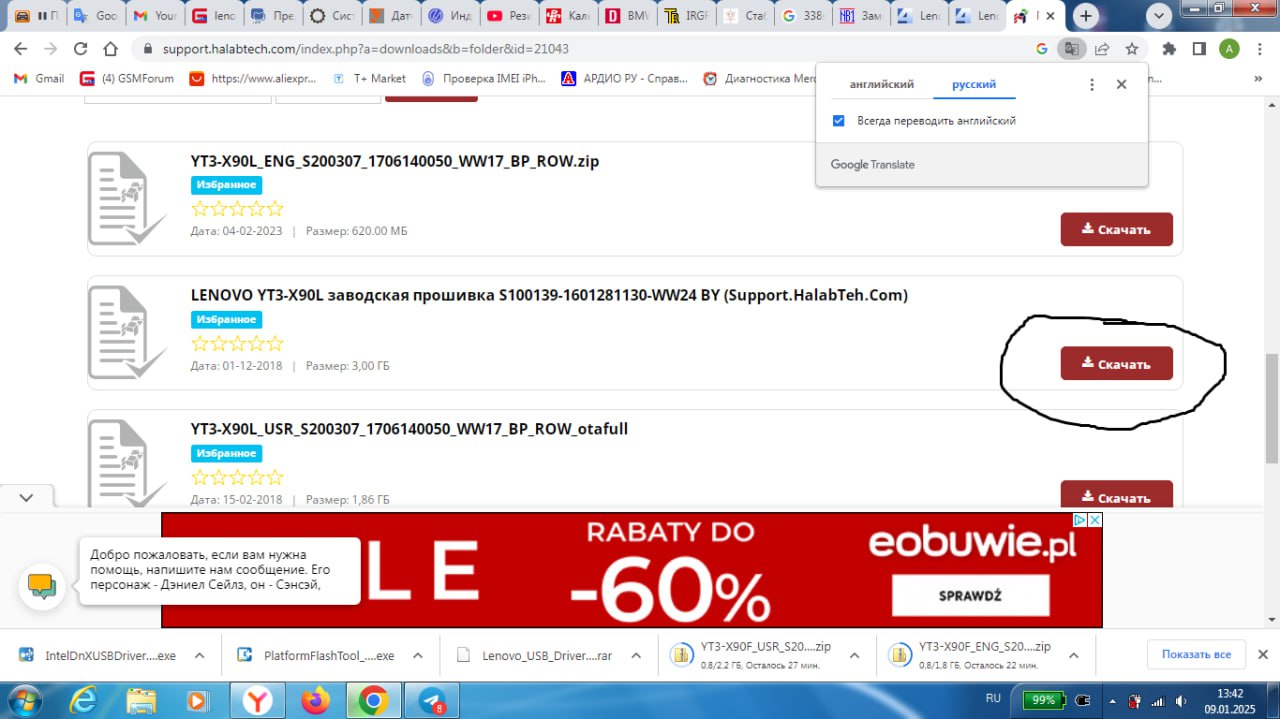The width and height of the screenshot is (1280, 719).
Task: Click the Google Translate icon in address bar
Action: click(x=1071, y=48)
